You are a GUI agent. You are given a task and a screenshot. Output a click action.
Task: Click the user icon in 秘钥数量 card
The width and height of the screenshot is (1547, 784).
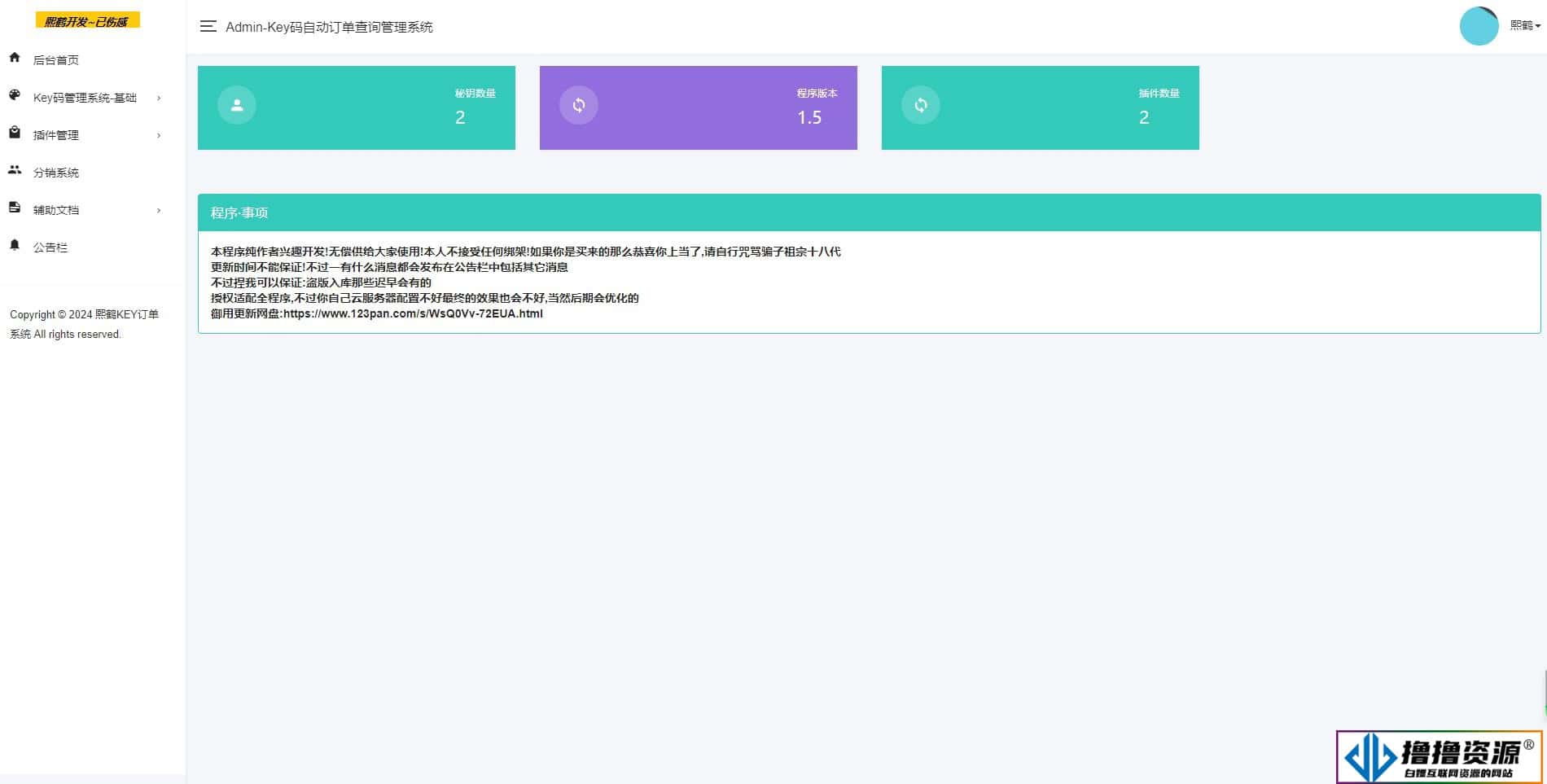[237, 105]
